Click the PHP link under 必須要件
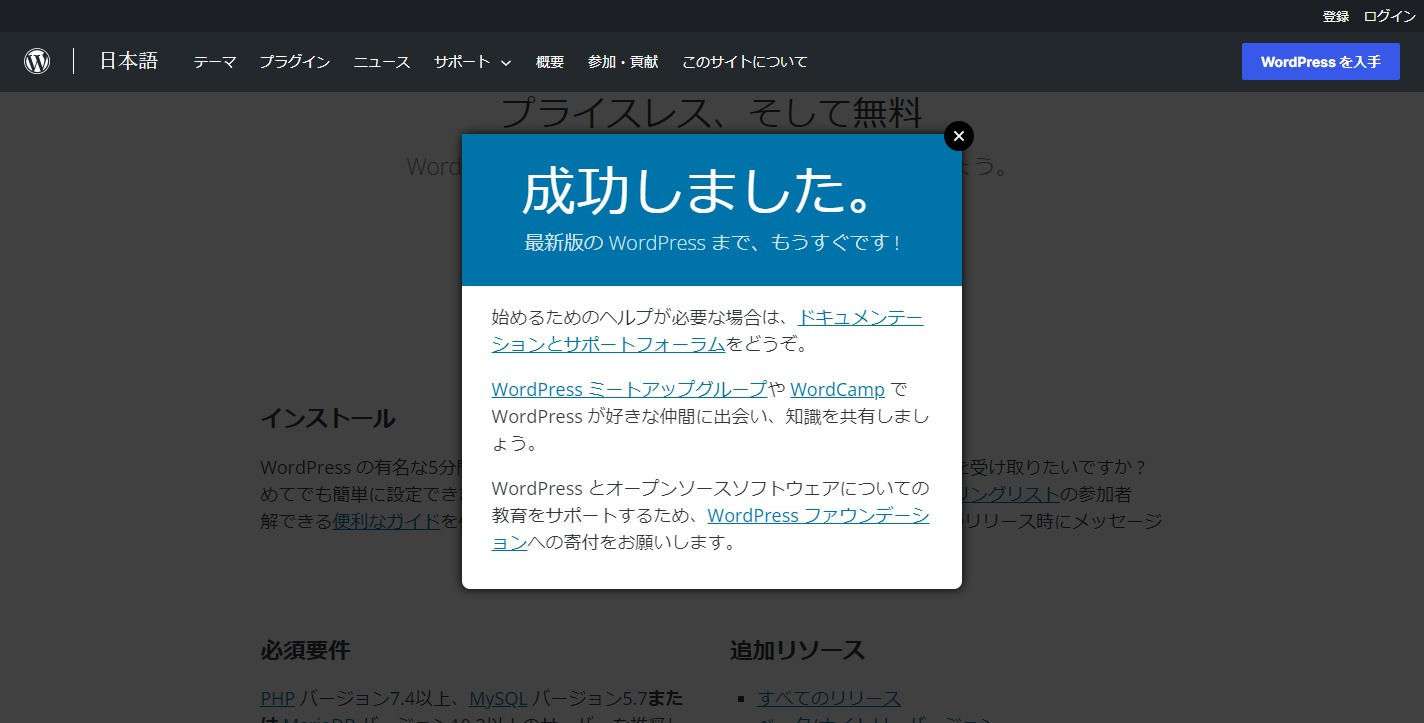The width and height of the screenshot is (1424, 723). 278,698
